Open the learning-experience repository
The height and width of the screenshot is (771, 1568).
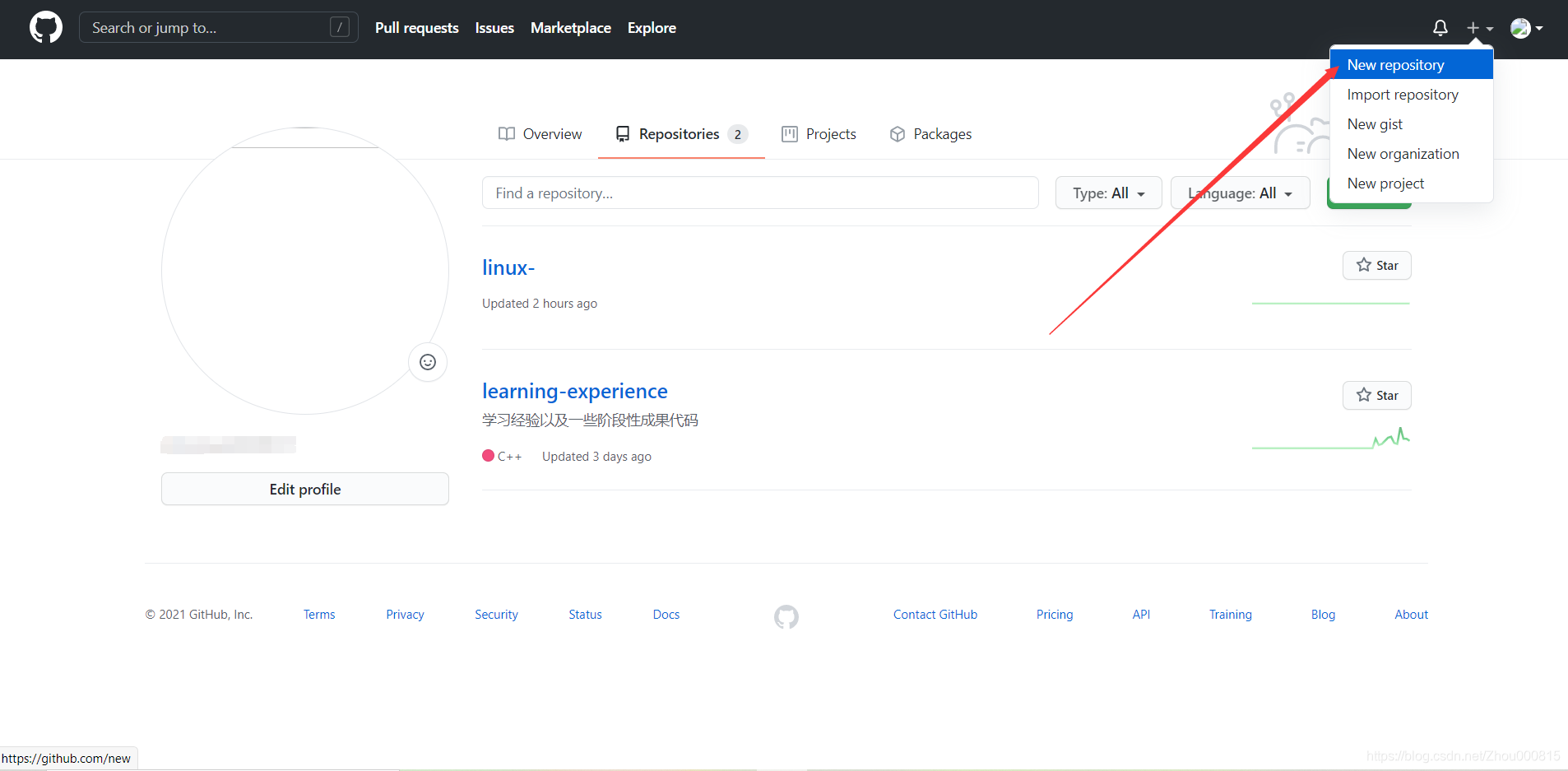click(575, 392)
